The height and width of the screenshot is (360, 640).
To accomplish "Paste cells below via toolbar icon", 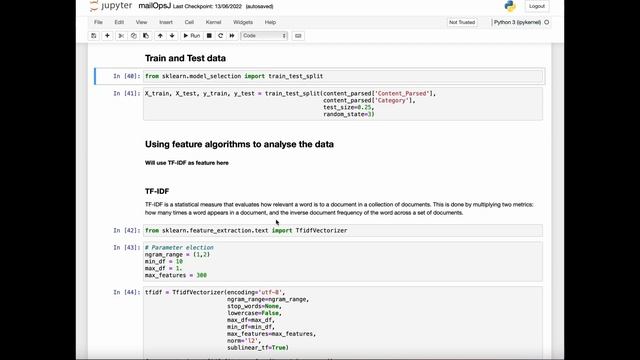I will [146, 36].
